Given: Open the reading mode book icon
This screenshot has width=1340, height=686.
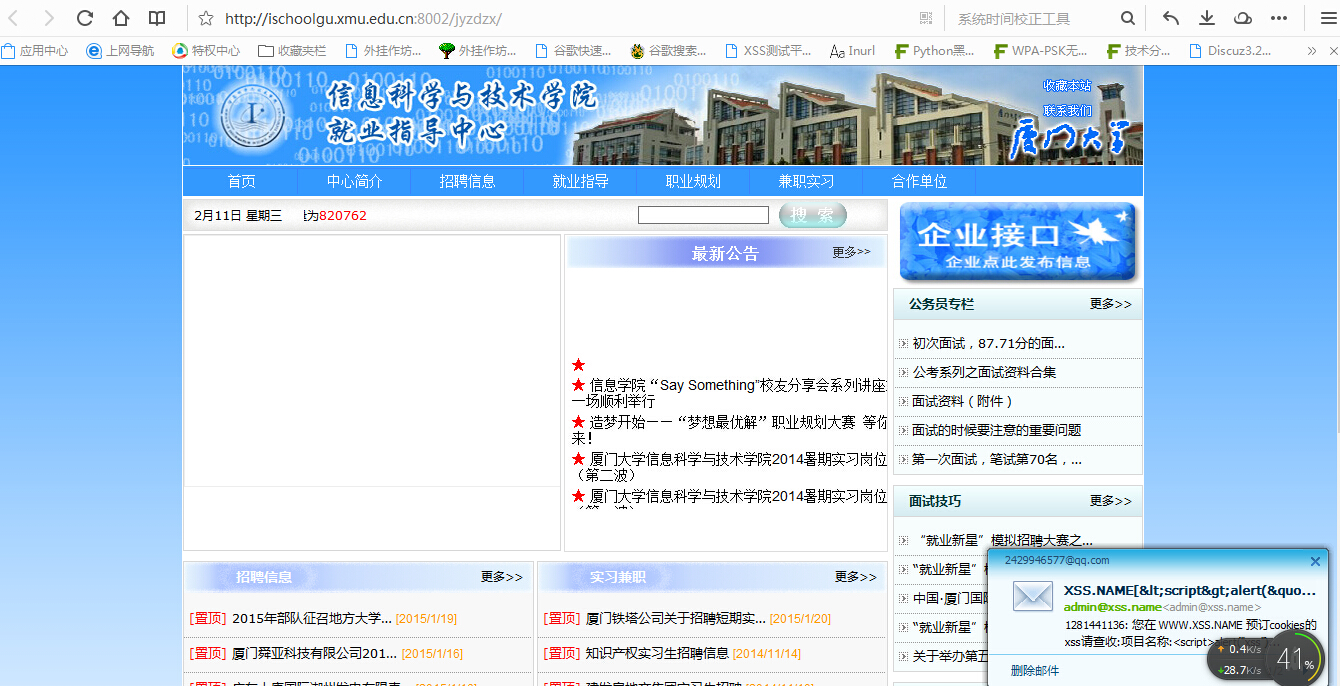Looking at the screenshot, I should pos(157,18).
